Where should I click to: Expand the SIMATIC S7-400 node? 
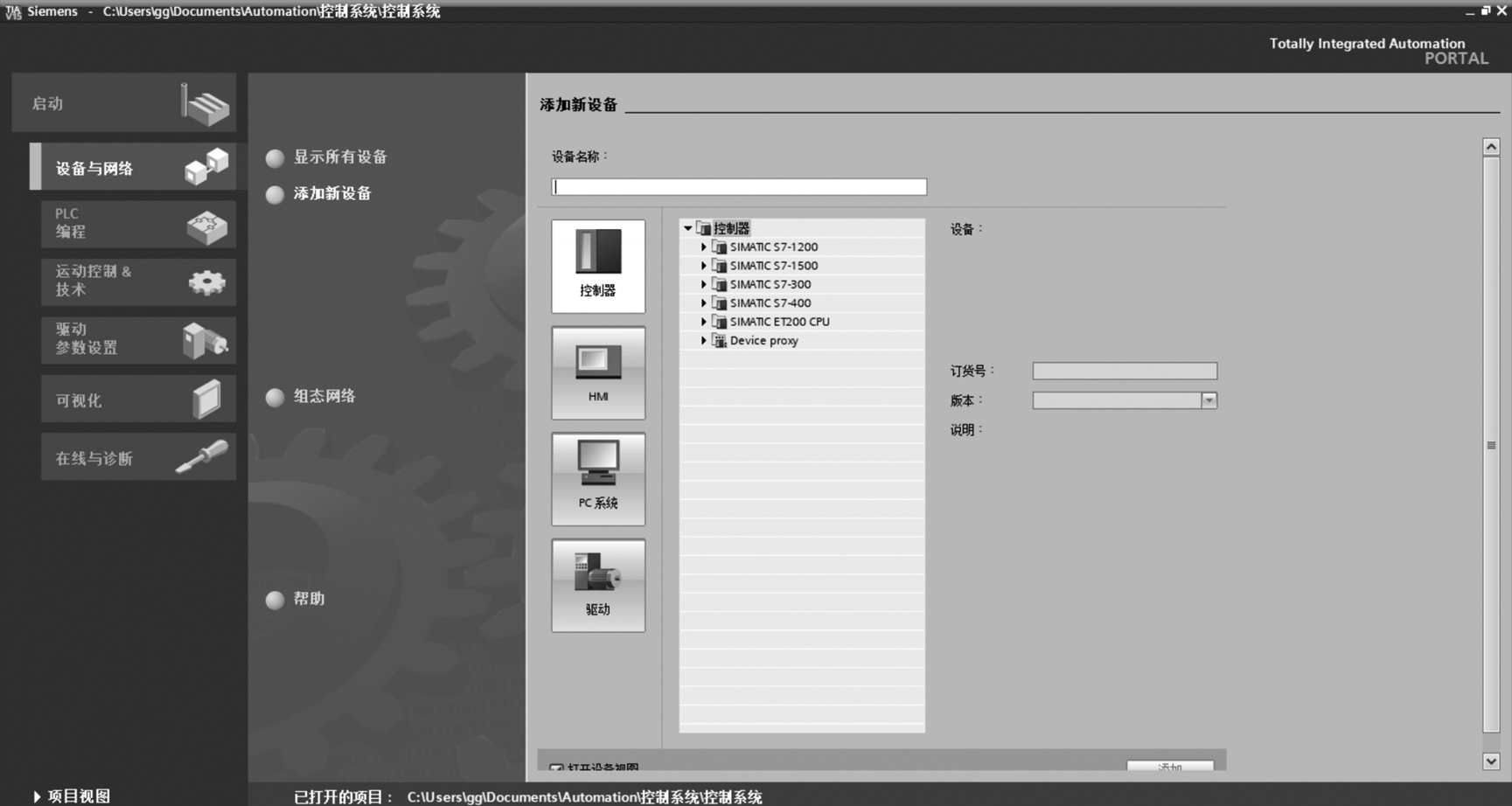coord(704,303)
